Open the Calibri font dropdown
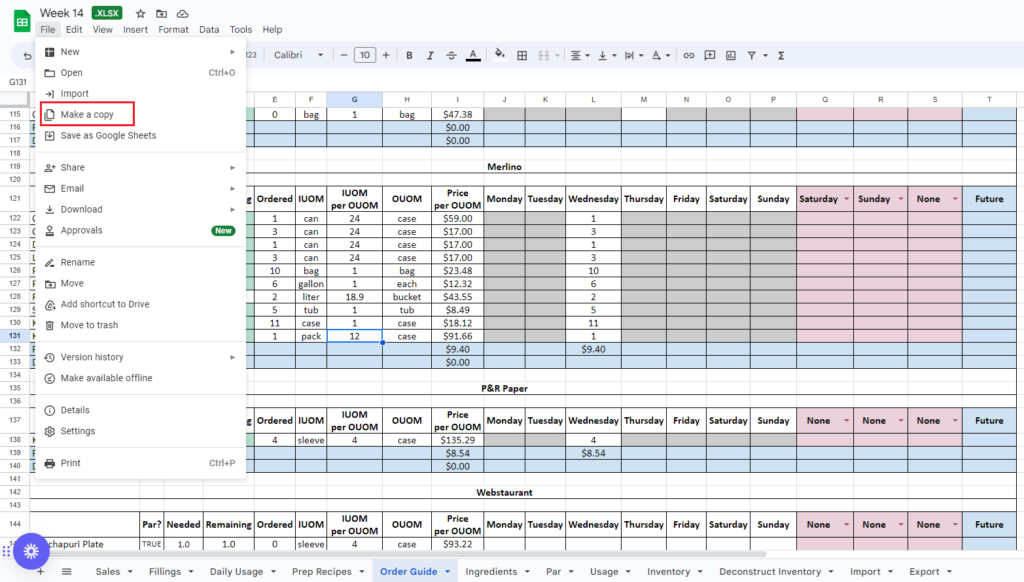Image resolution: width=1024 pixels, height=582 pixels. [298, 55]
